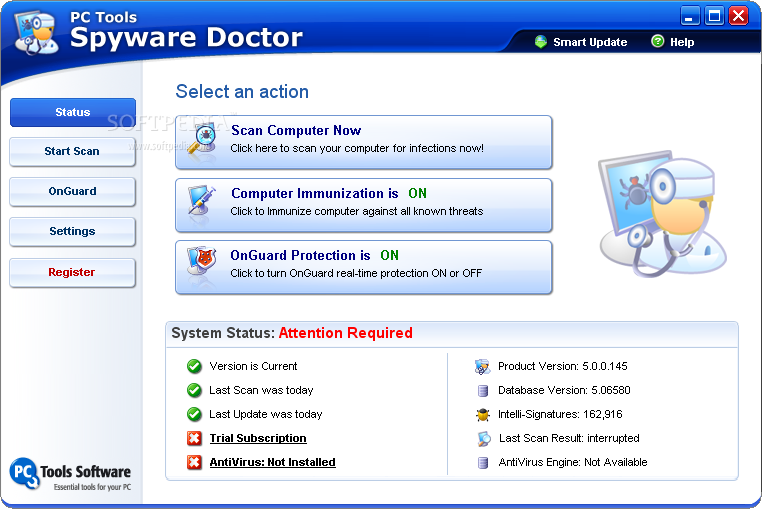Click the Intelli-Signatures bug icon

(x=483, y=414)
